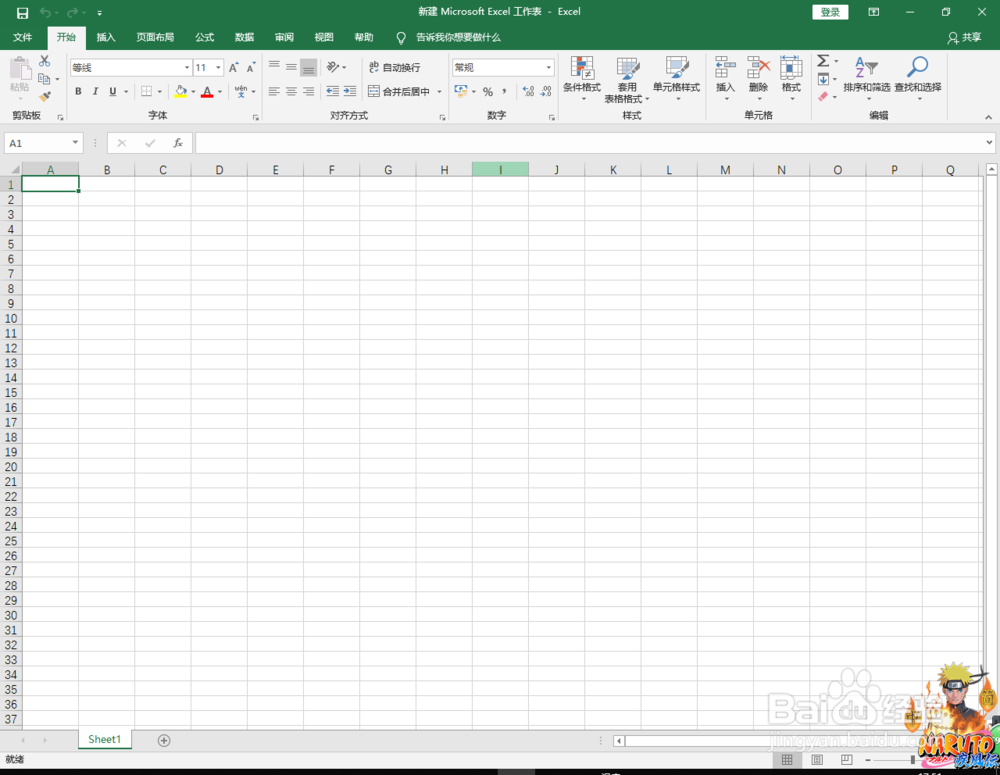Toggle Underline formatting
This screenshot has height=775, width=1000.
(113, 91)
